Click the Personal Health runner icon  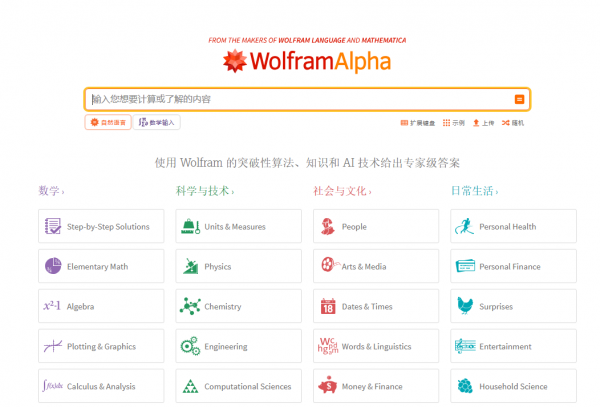click(464, 226)
